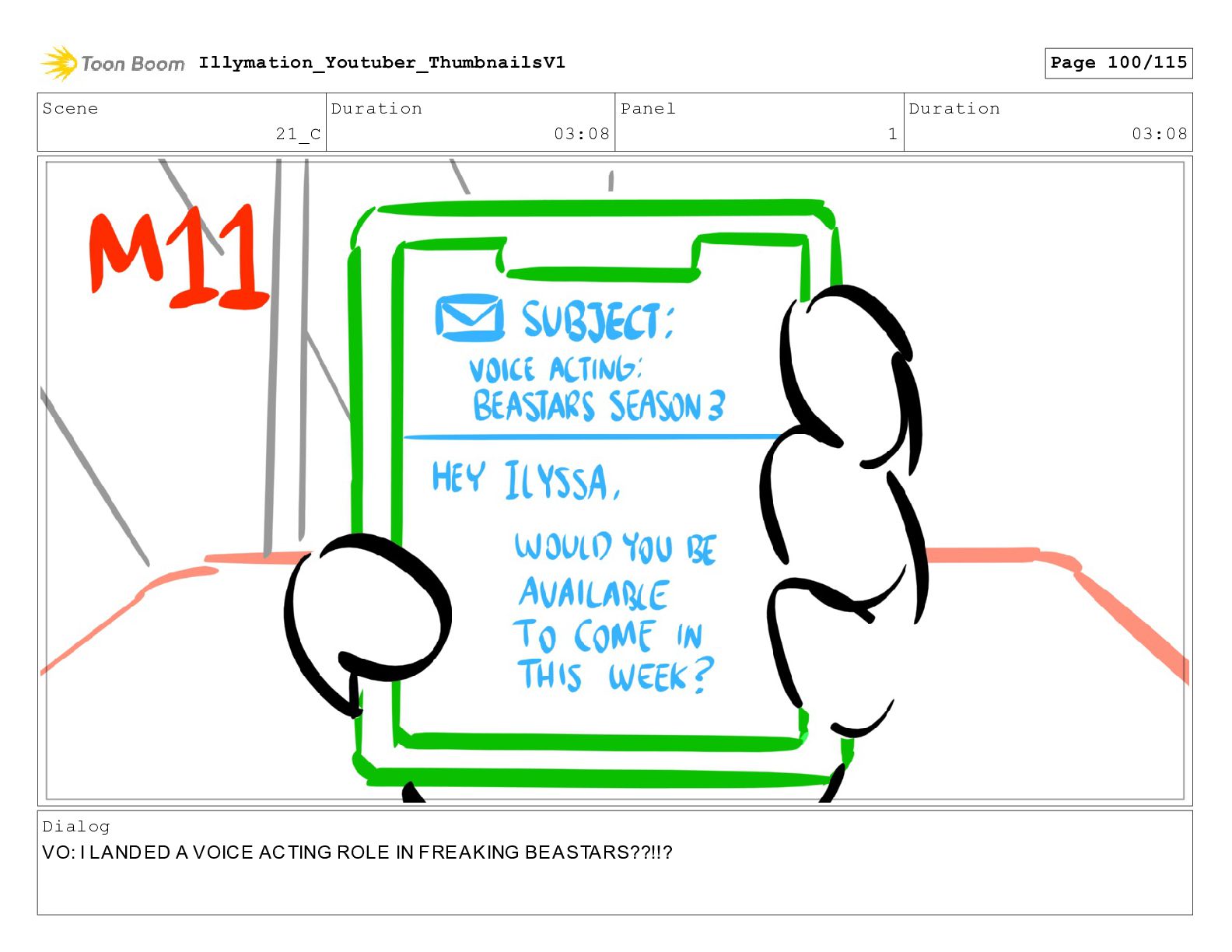The width and height of the screenshot is (1232, 952).
Task: Click the storyboard panel drawing thumbnail
Action: pyautogui.click(x=614, y=480)
